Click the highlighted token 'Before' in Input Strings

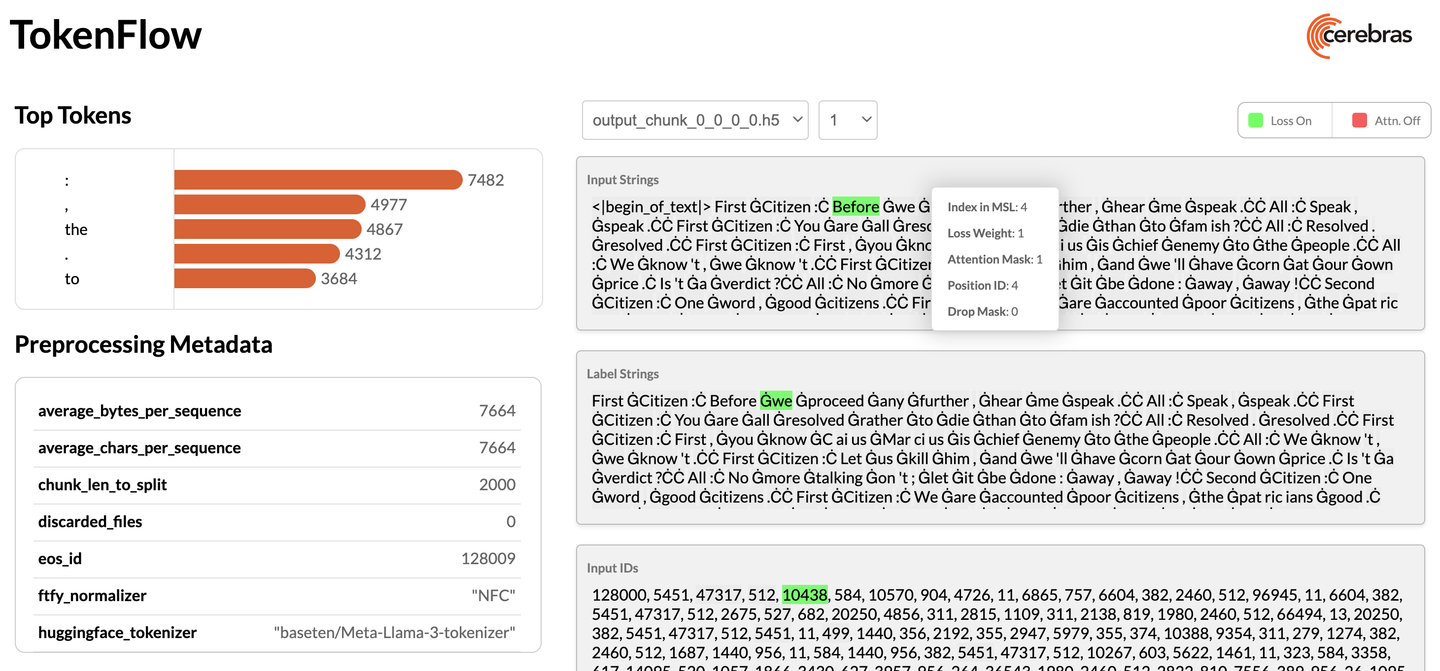[856, 207]
